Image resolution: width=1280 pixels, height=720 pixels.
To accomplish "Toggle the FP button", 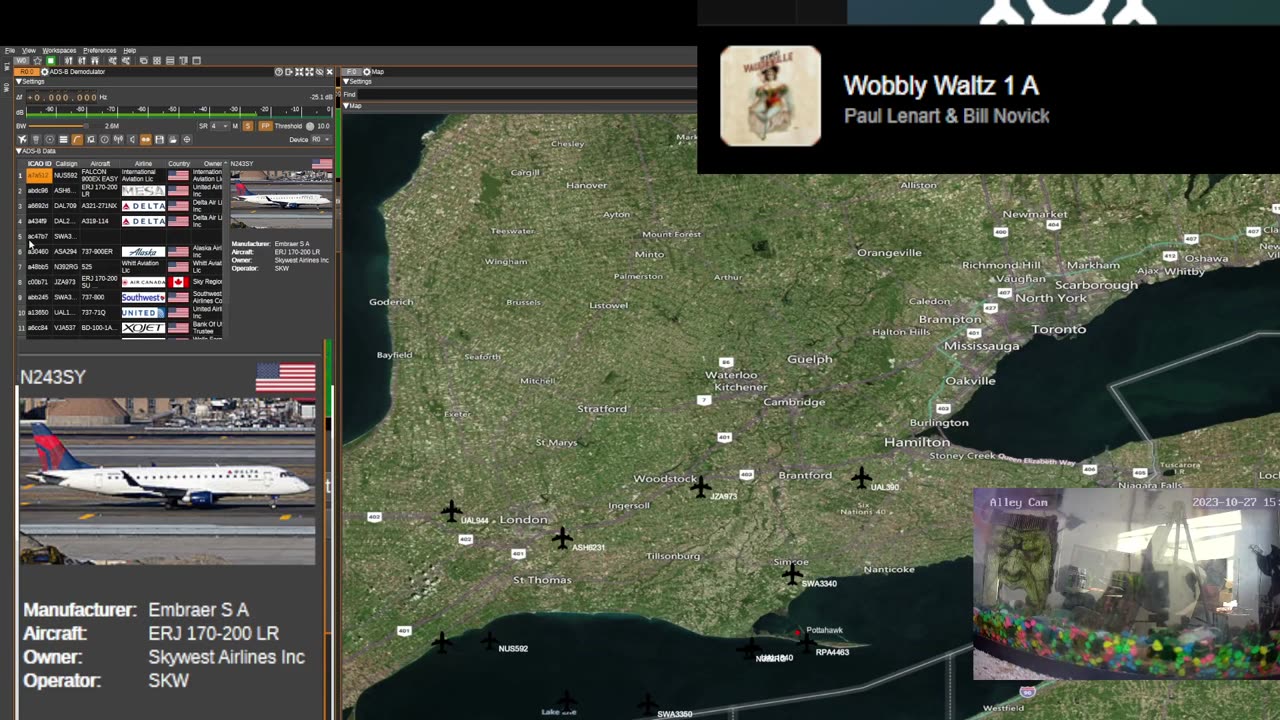I will coord(265,126).
